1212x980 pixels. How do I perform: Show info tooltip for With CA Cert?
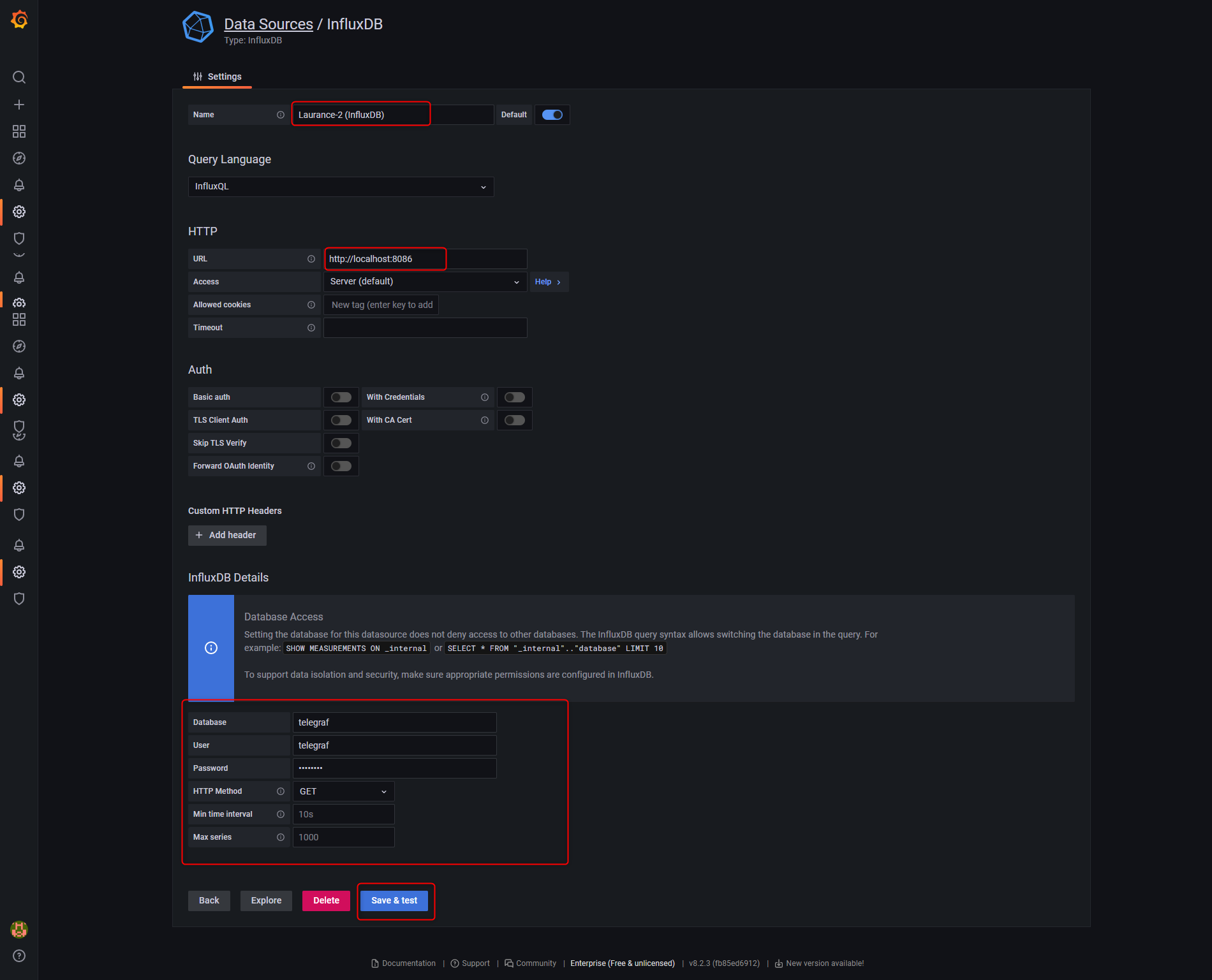(485, 420)
